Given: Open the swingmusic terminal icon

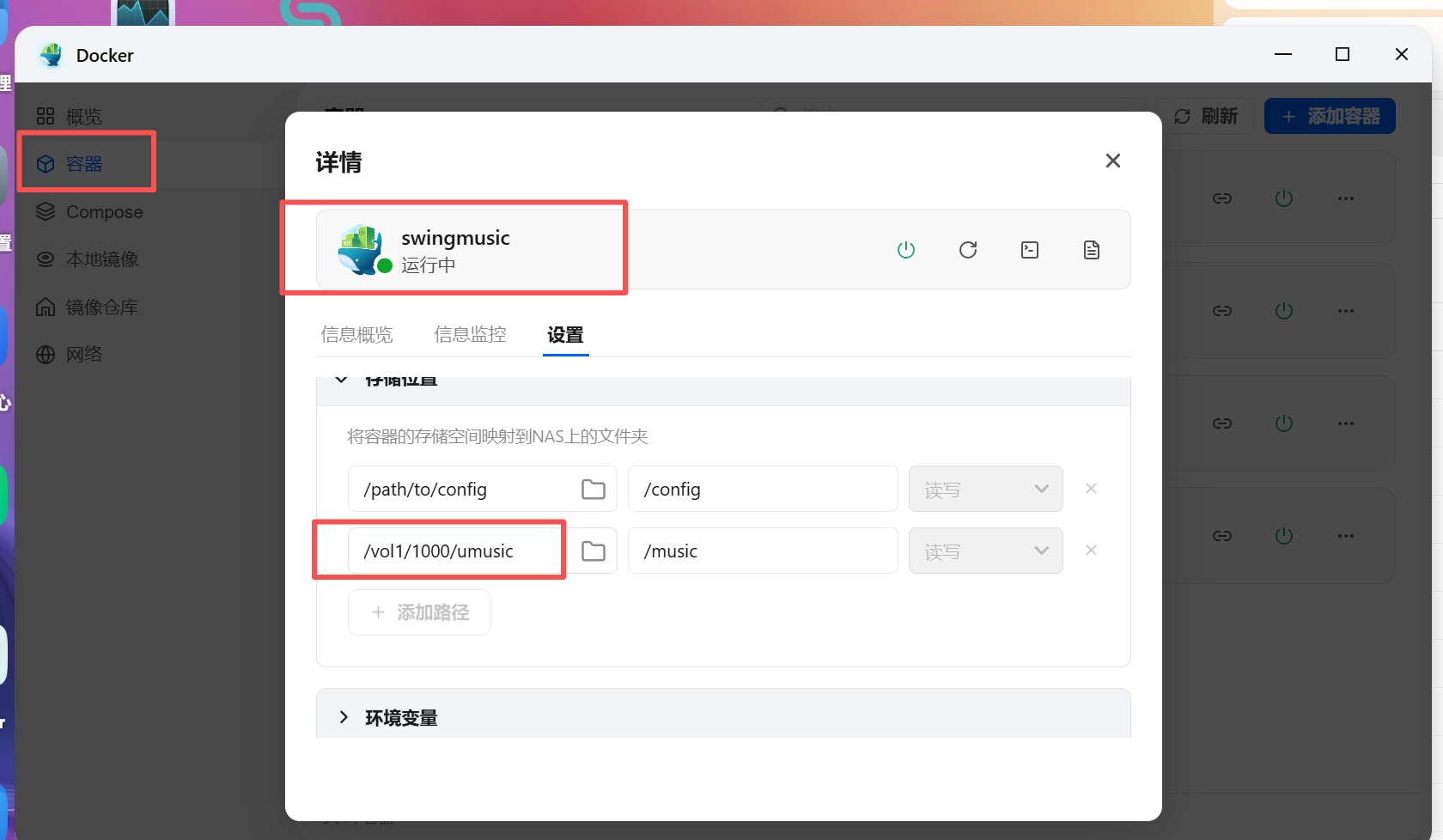Looking at the screenshot, I should [1030, 250].
